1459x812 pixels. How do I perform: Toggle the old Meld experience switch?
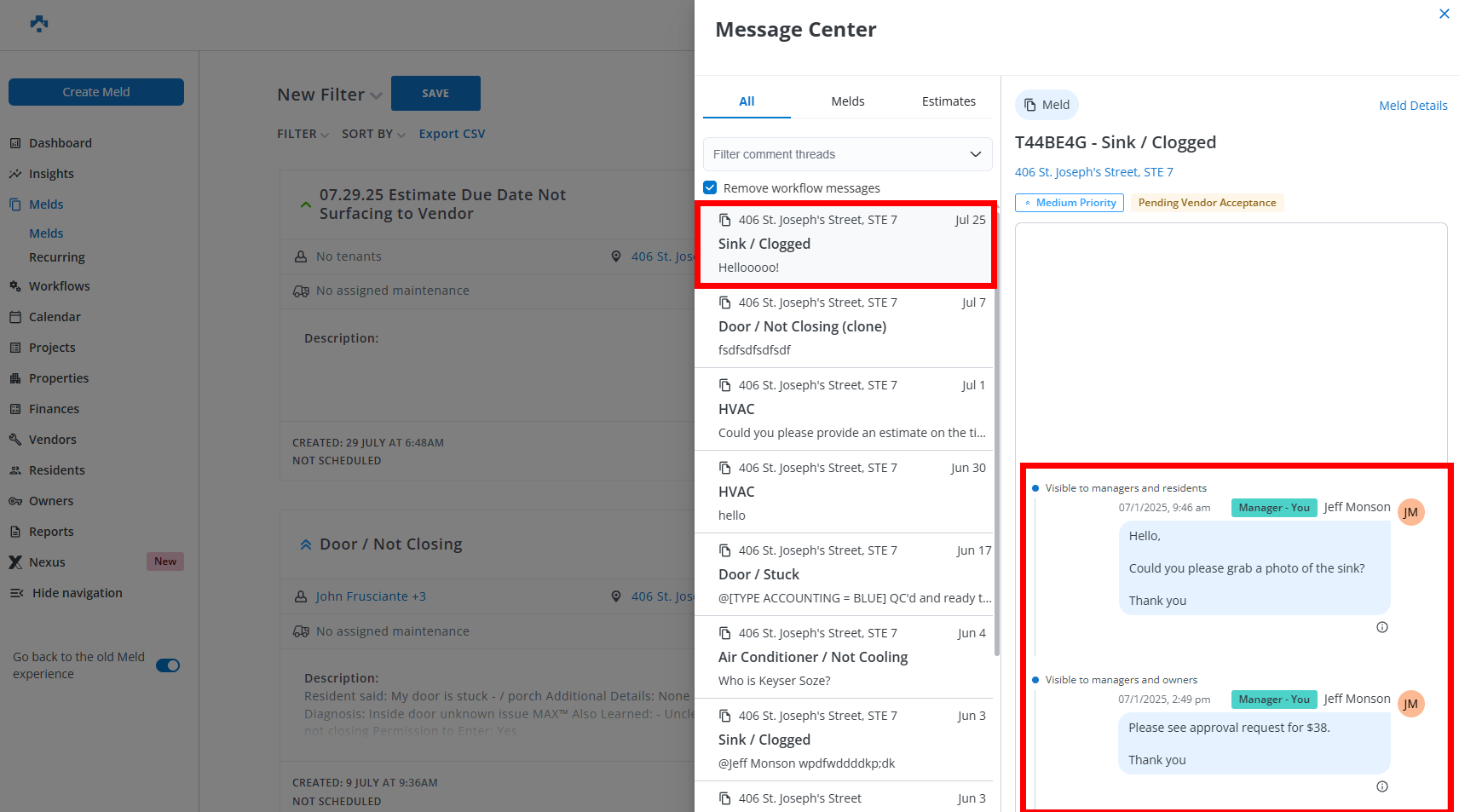point(168,665)
